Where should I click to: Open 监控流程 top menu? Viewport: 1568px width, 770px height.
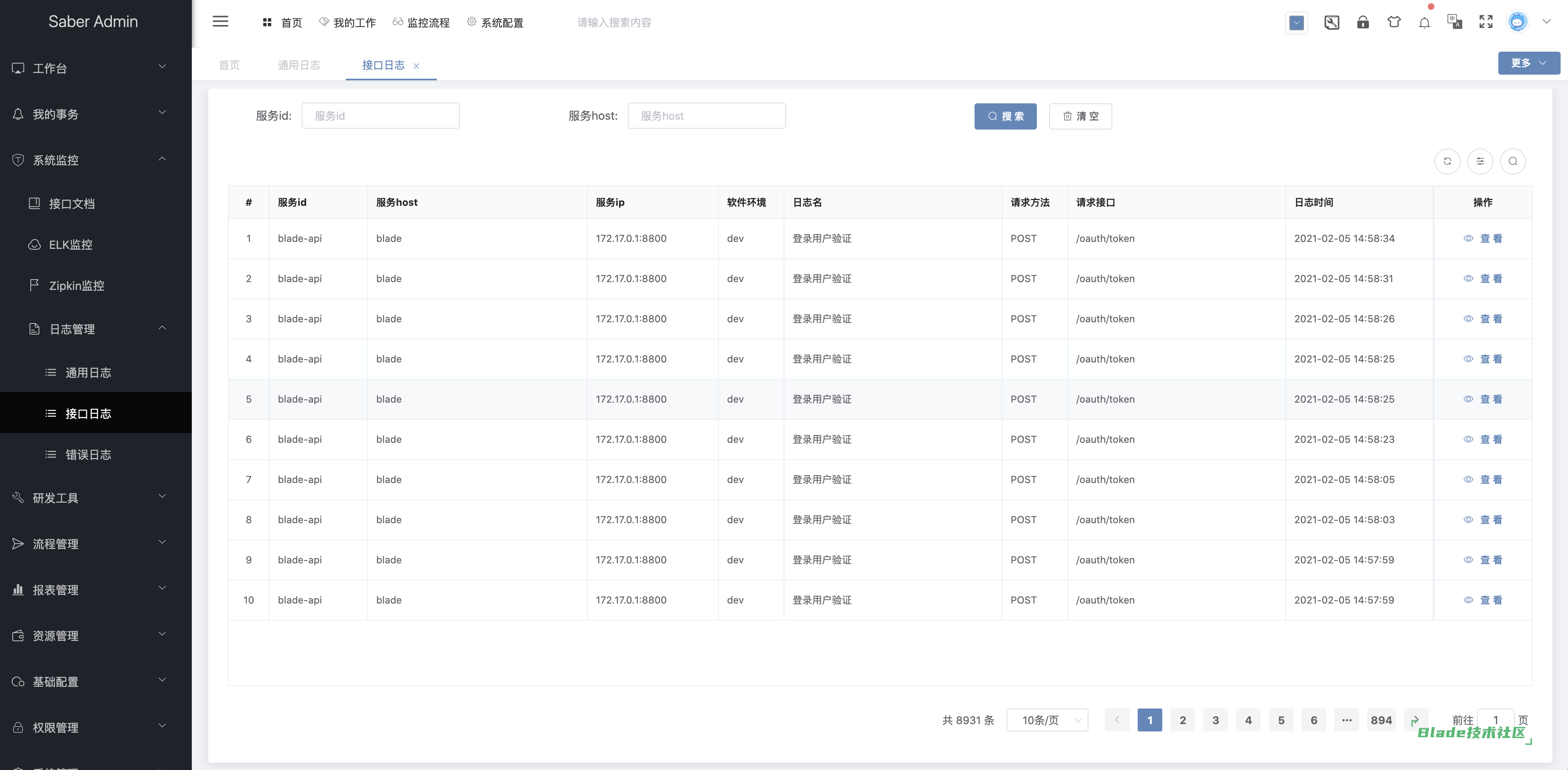[x=421, y=23]
